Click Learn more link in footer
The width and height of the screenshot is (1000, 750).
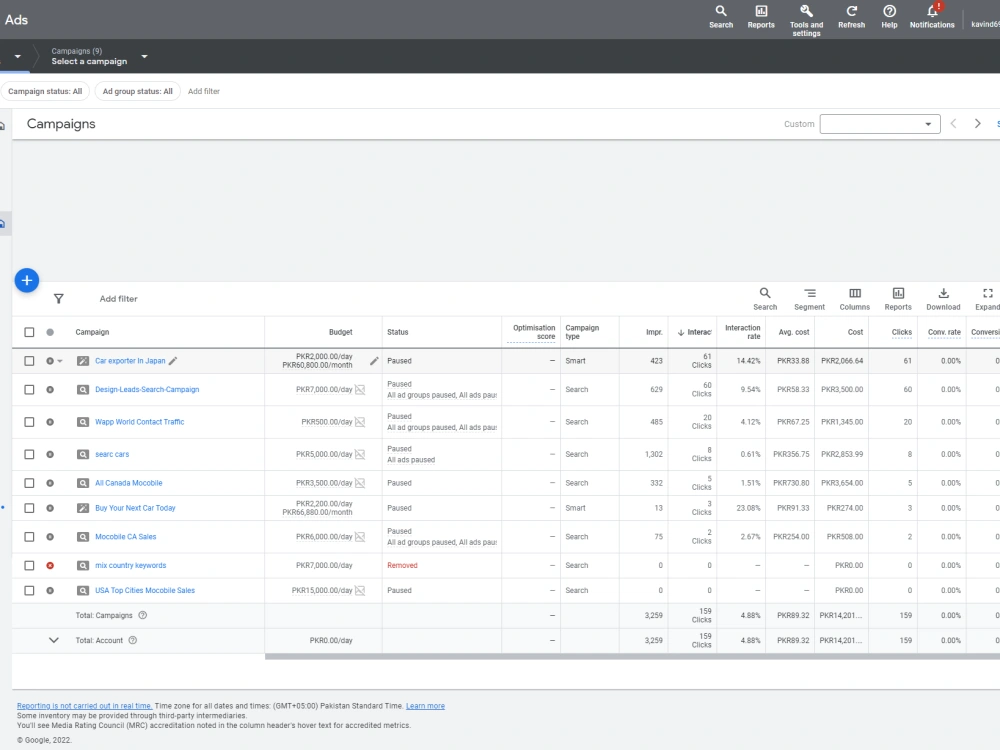tap(425, 706)
